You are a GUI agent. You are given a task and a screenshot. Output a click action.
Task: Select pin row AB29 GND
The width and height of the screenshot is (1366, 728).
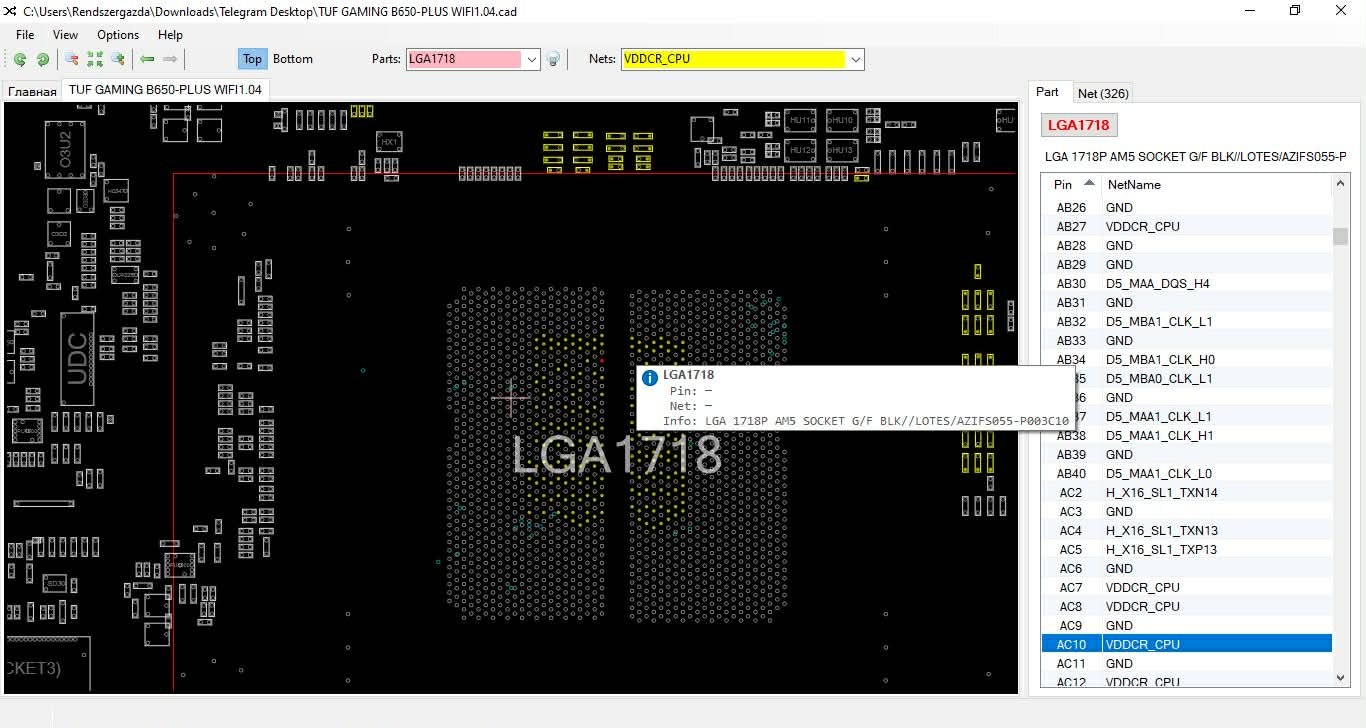pyautogui.click(x=1187, y=264)
